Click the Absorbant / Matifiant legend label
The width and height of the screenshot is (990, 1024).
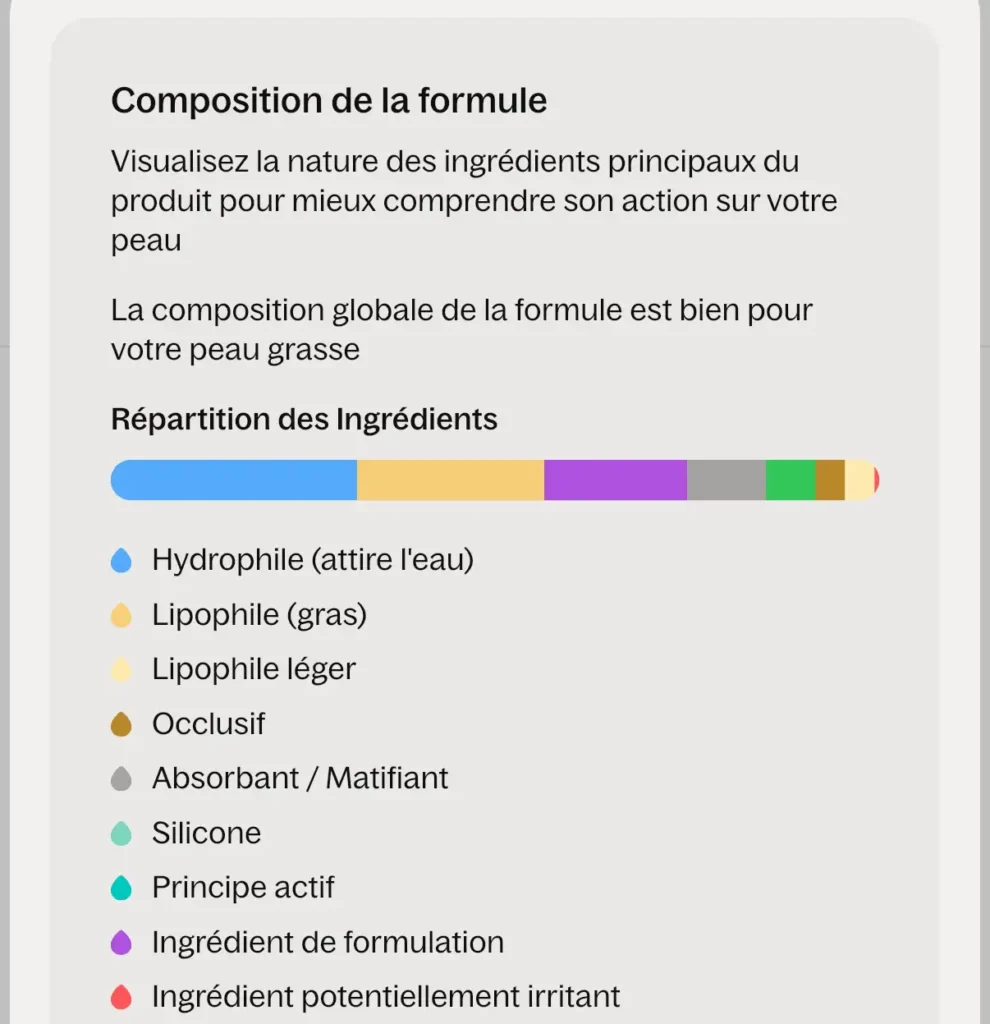click(300, 778)
